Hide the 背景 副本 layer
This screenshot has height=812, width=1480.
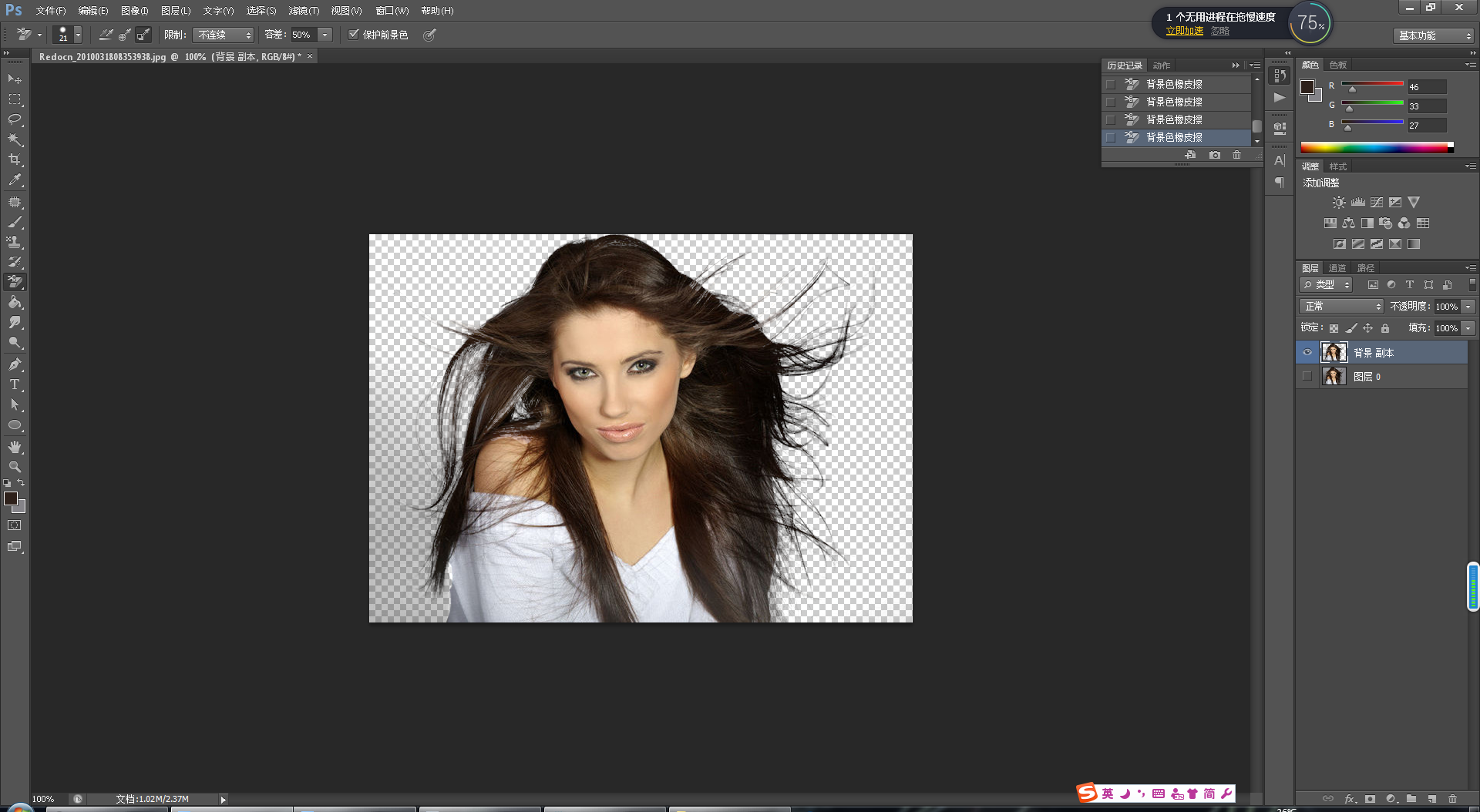1307,352
